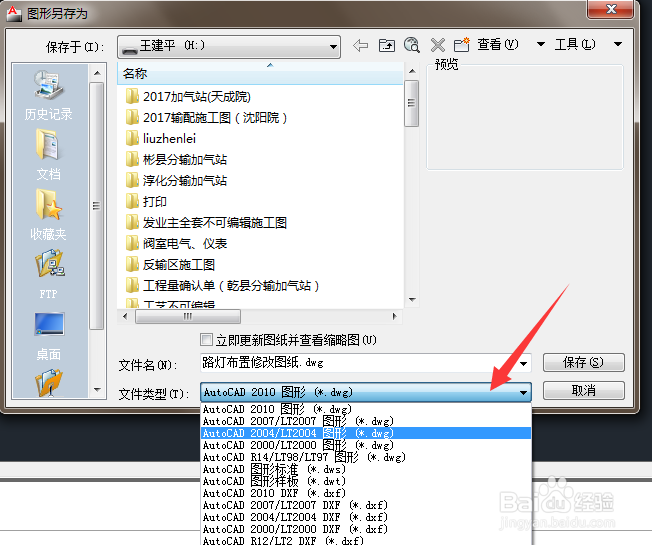Select AutoCAD 图形标准 (*.dws) option
This screenshot has width=652, height=545.
(x=366, y=469)
